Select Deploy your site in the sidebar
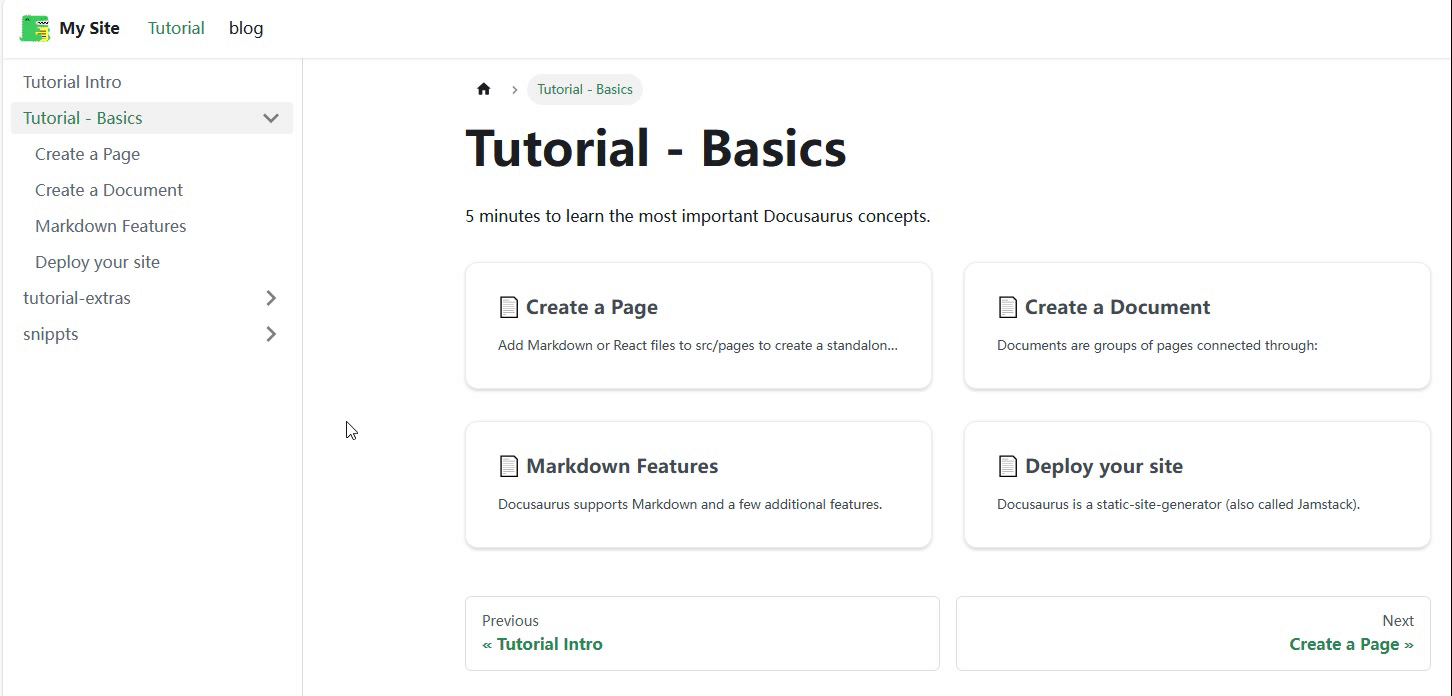 click(x=158, y=262)
